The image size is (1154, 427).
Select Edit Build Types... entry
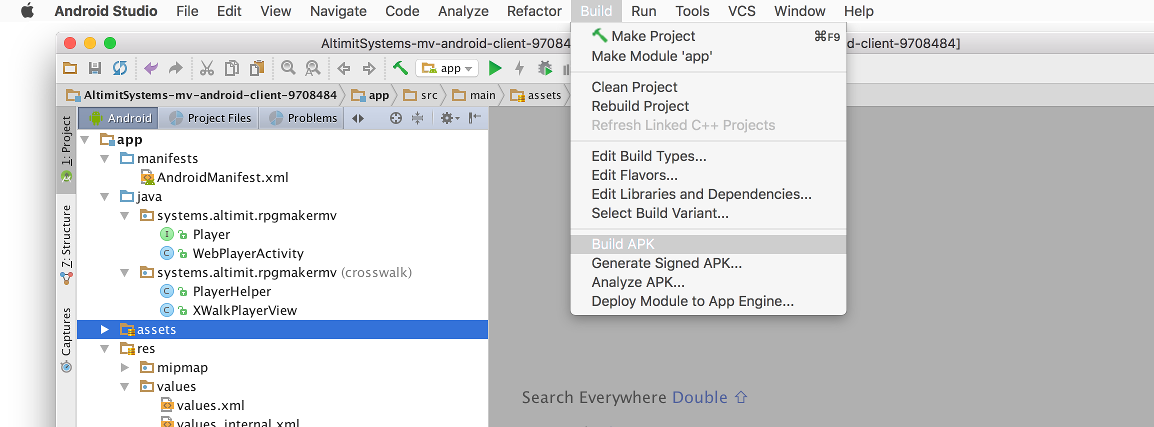click(x=708, y=156)
